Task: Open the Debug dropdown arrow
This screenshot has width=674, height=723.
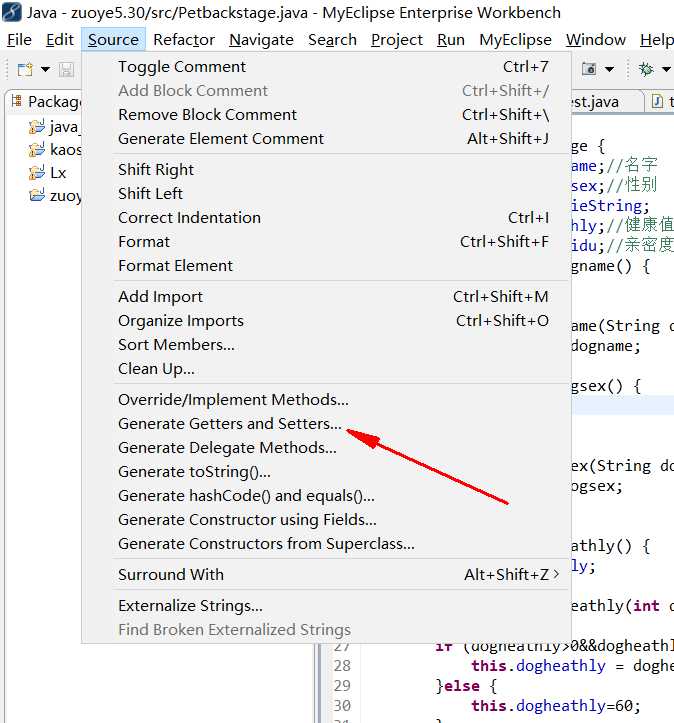Action: [x=666, y=69]
